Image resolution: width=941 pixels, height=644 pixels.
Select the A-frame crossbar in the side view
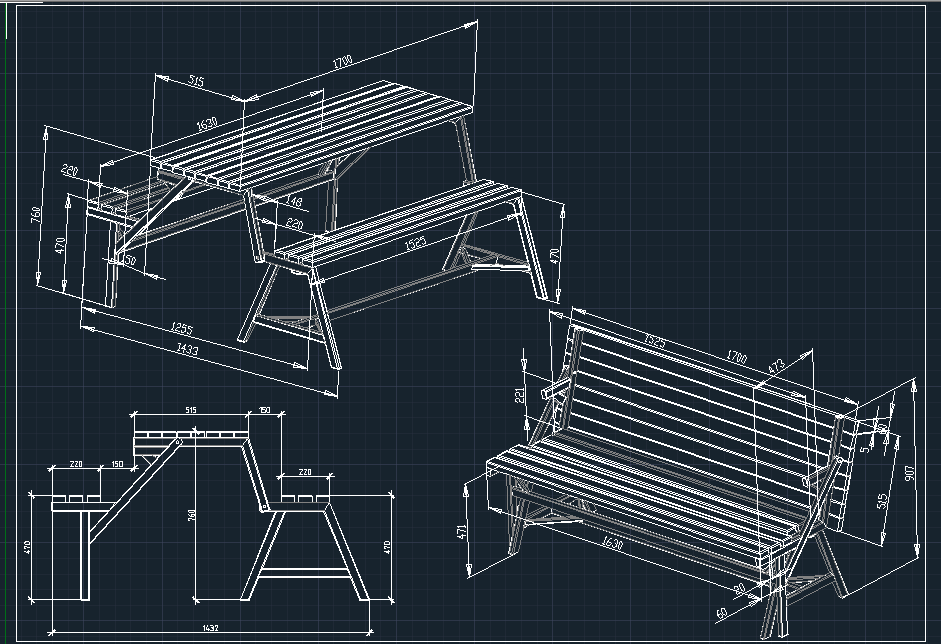pos(302,574)
